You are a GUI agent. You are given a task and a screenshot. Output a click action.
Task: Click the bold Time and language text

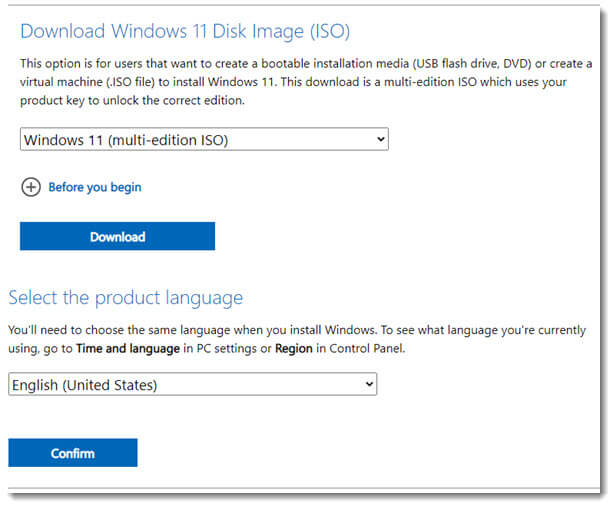pyautogui.click(x=128, y=348)
